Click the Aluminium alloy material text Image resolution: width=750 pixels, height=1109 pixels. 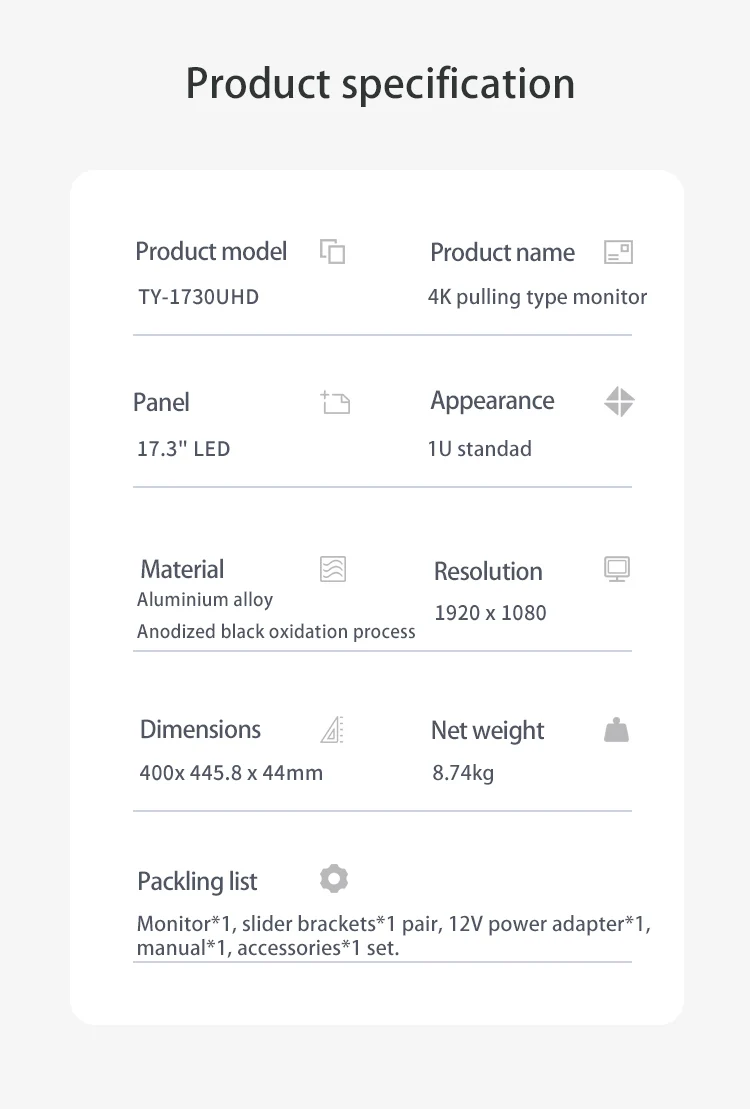205,600
